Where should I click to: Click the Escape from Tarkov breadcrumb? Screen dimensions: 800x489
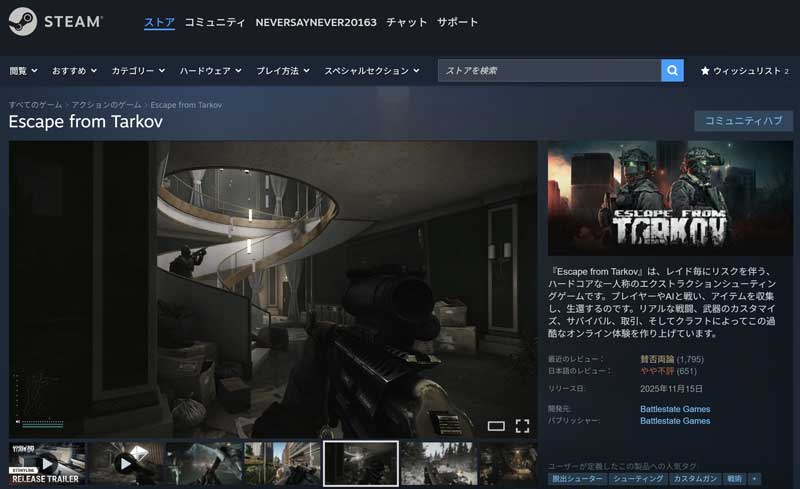point(186,105)
